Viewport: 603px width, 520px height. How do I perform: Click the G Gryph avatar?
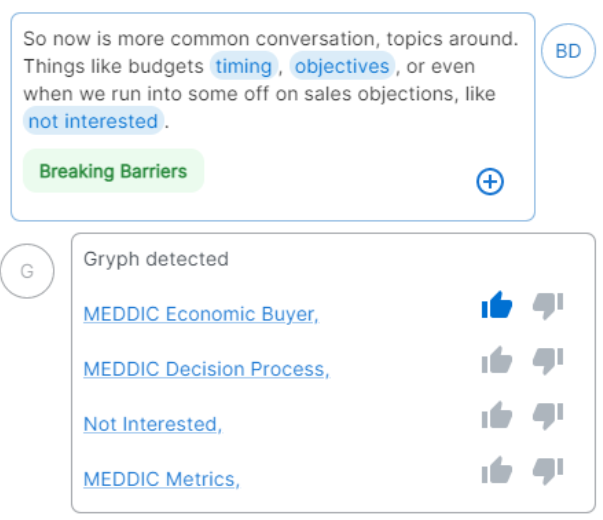coord(27,271)
